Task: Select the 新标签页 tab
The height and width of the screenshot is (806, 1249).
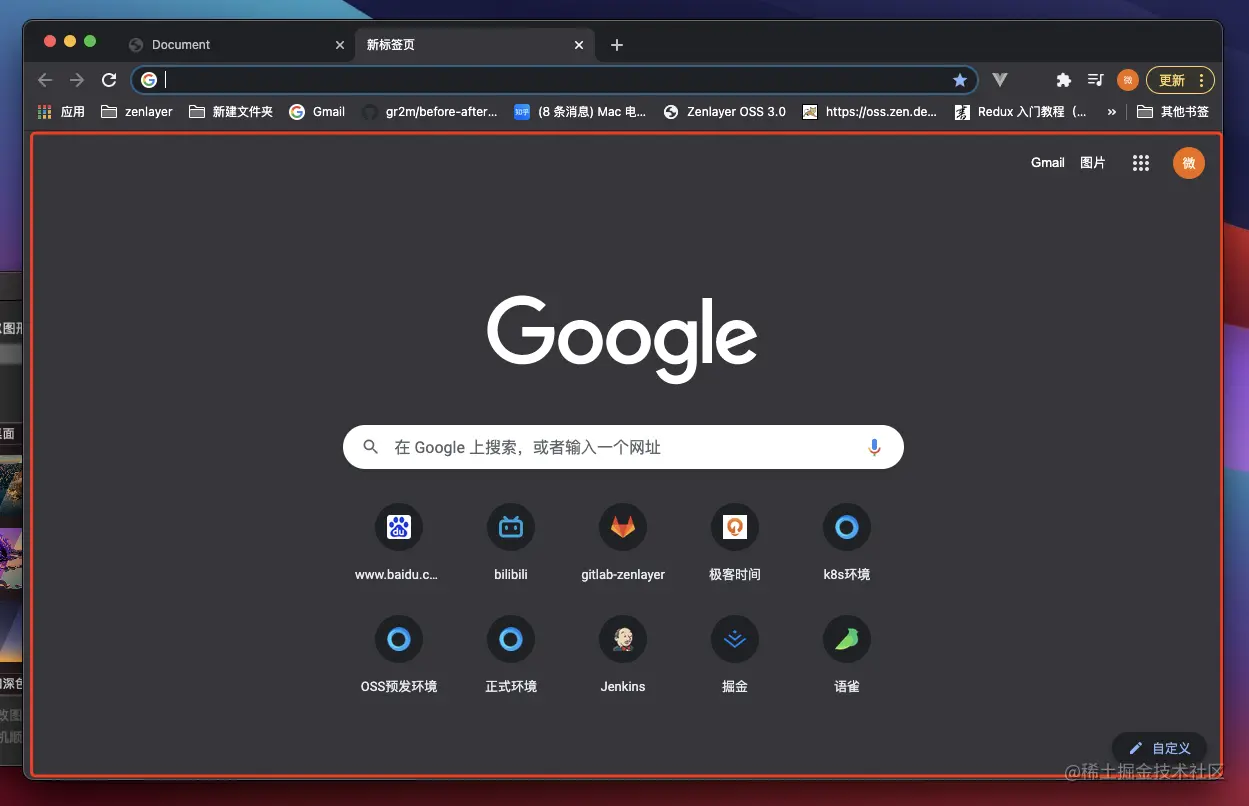Action: [473, 45]
